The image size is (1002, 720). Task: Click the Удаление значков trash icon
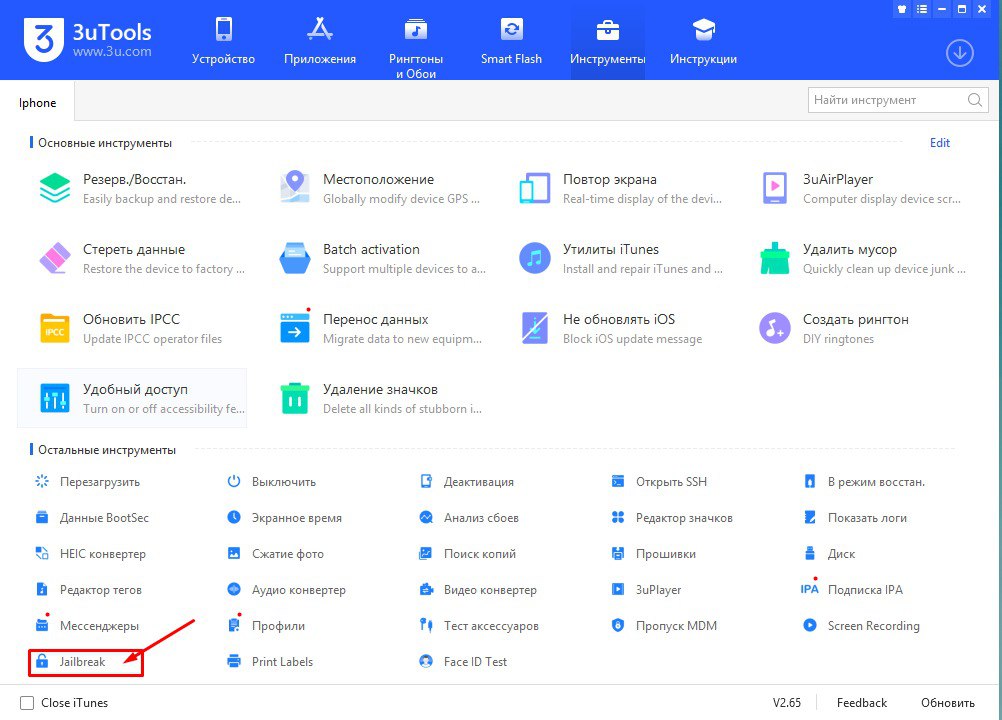pos(294,398)
